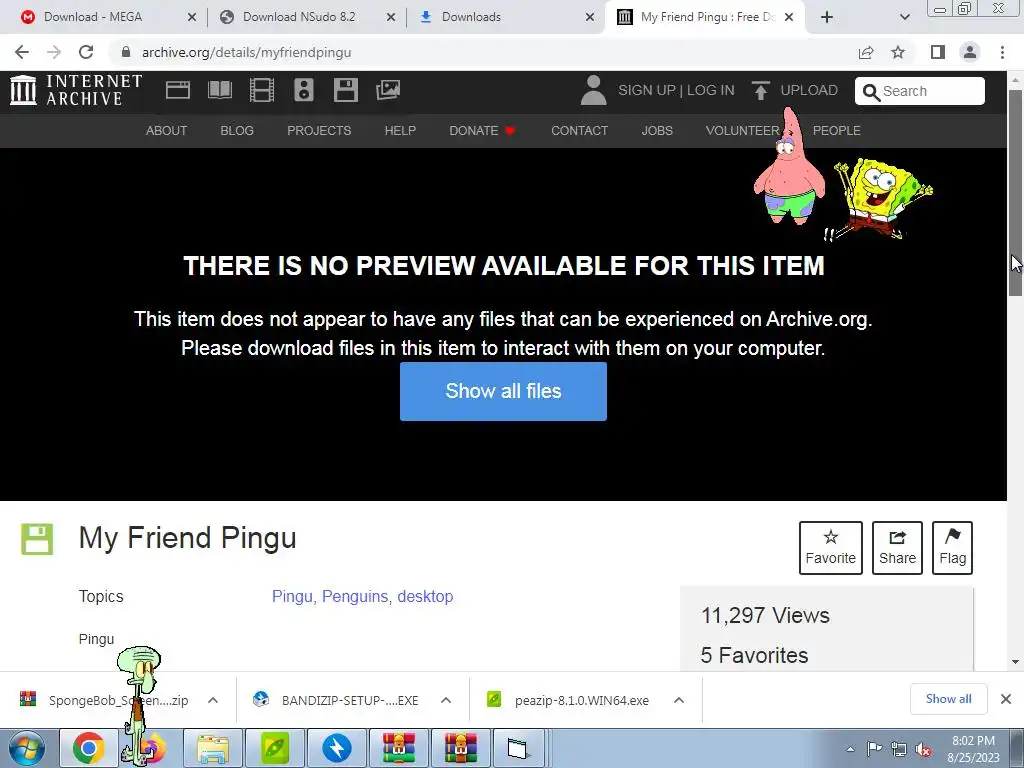1024x768 pixels.
Task: Open the PeaZip green icon on taskbar
Action: pyautogui.click(x=275, y=748)
